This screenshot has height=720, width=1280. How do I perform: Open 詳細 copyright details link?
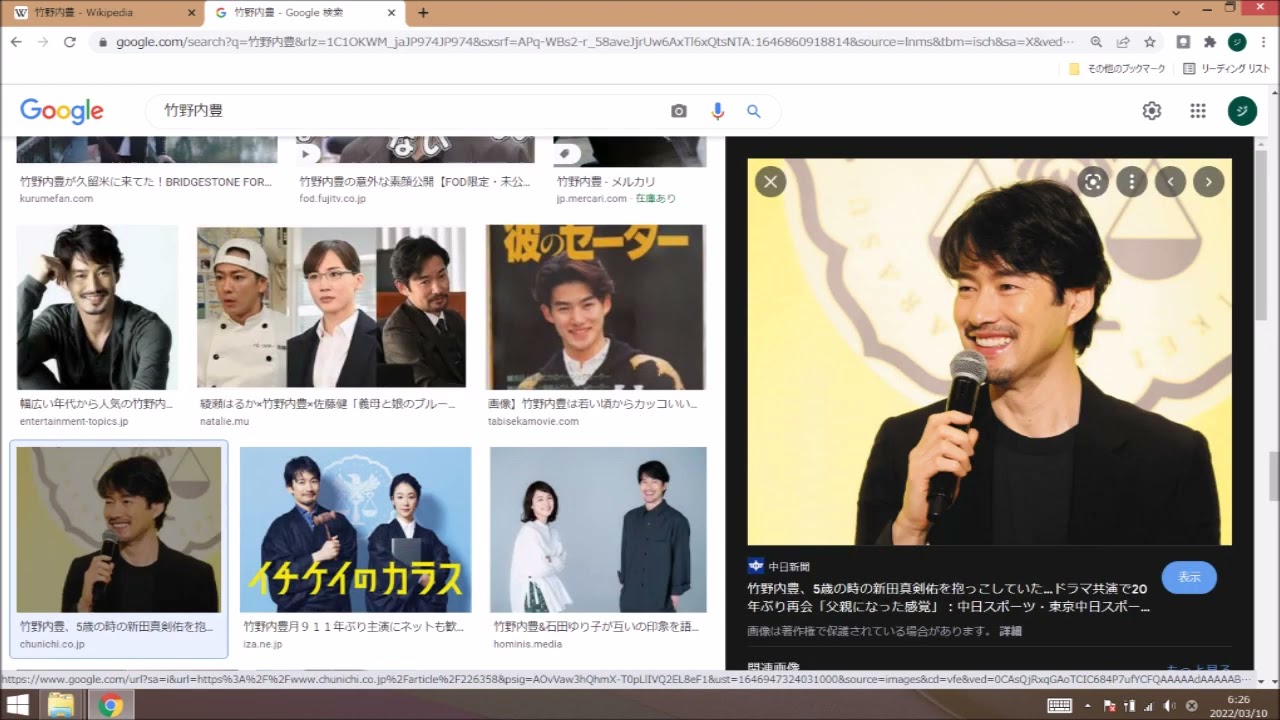[1010, 631]
